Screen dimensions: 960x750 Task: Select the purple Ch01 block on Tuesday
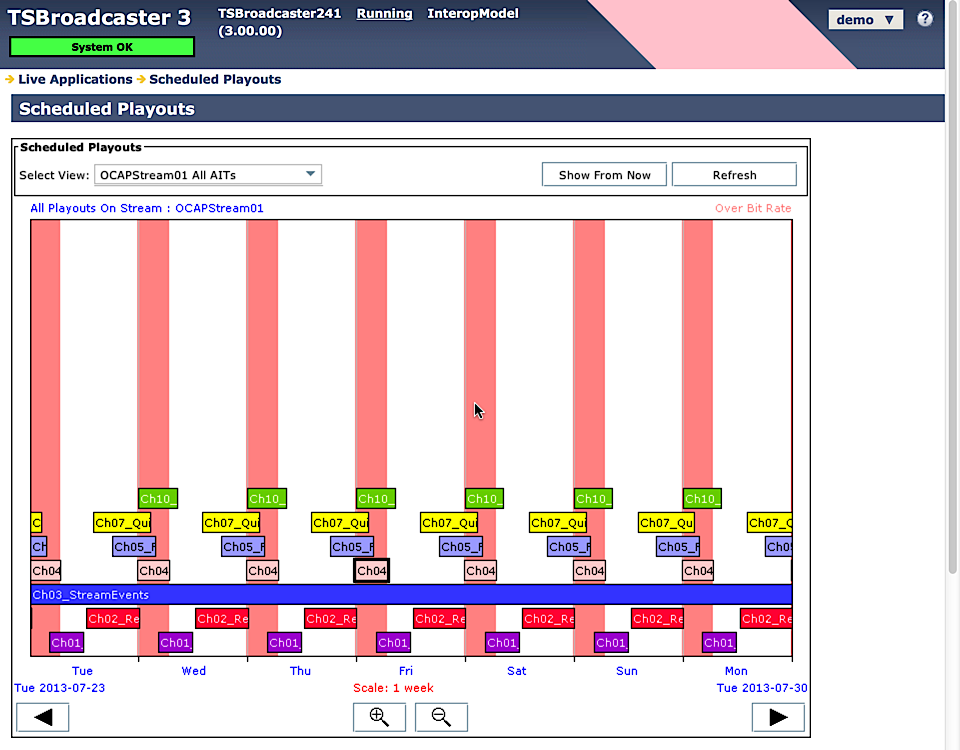[x=66, y=643]
